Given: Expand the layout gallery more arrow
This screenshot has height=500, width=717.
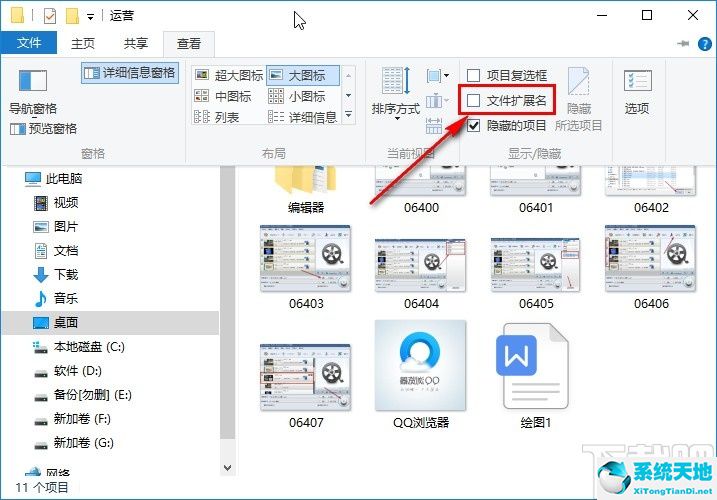Looking at the screenshot, I should [348, 114].
